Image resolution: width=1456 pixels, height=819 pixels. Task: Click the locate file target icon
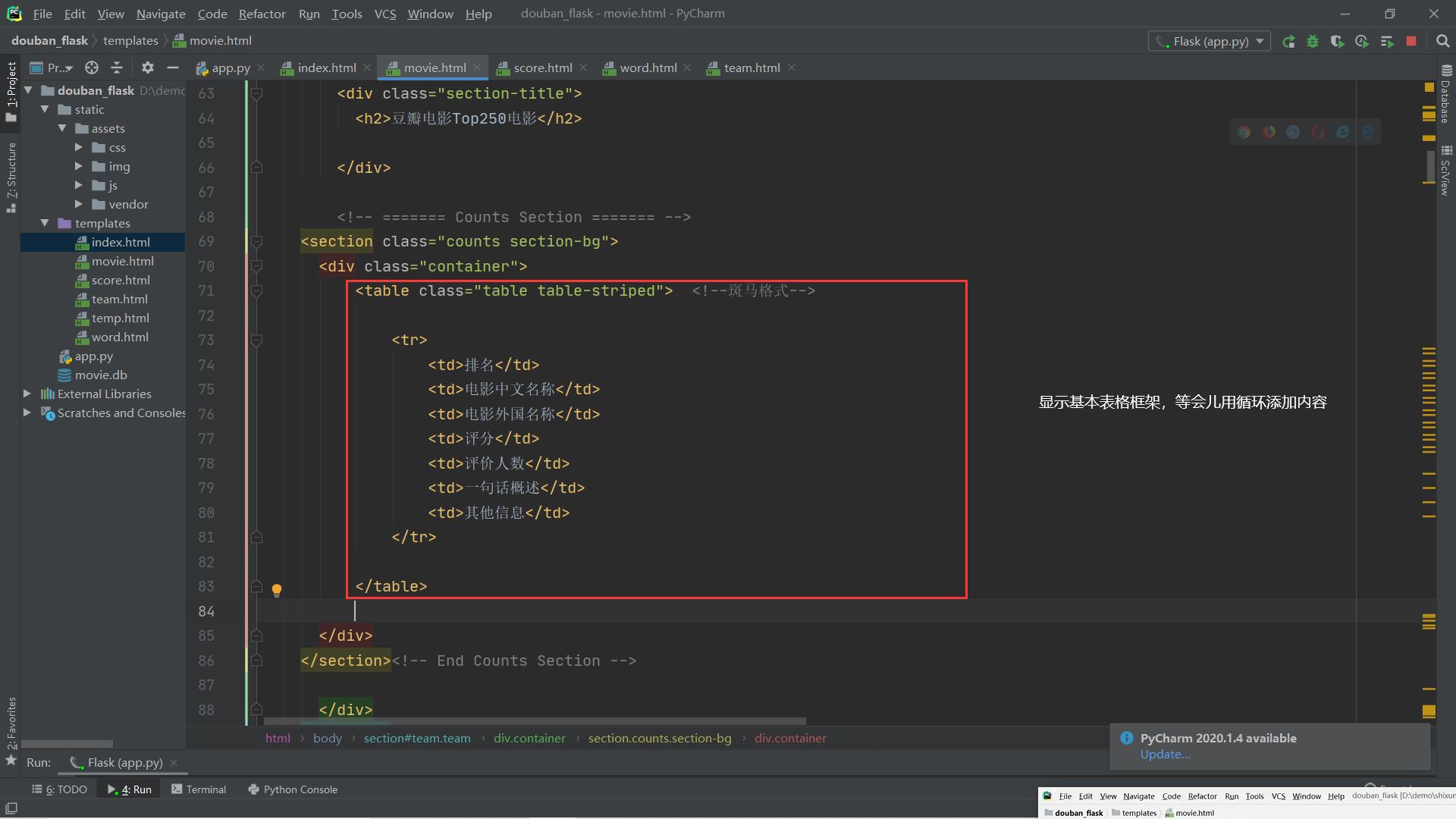click(92, 67)
